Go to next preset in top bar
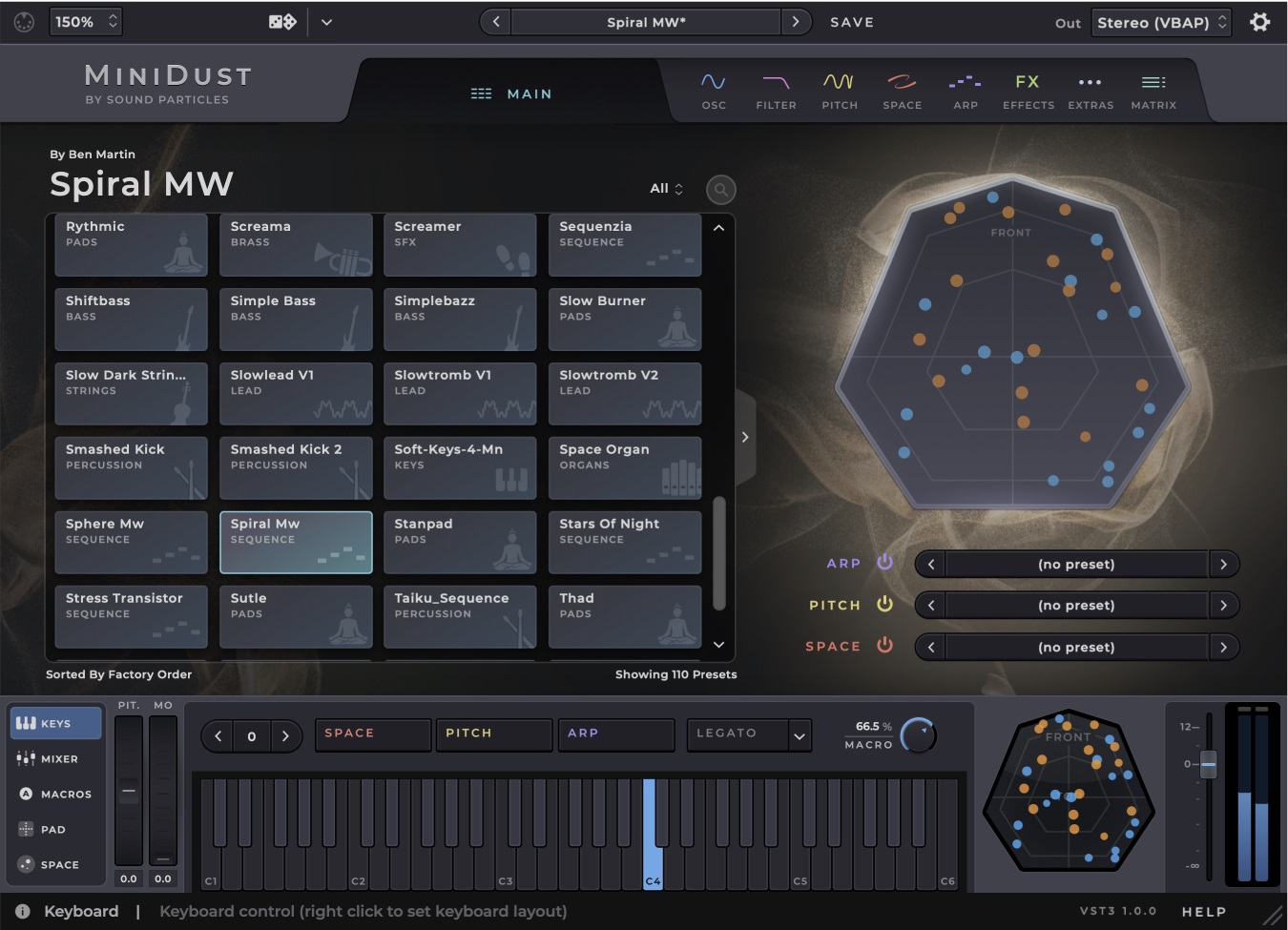This screenshot has width=1288, height=930. (796, 22)
